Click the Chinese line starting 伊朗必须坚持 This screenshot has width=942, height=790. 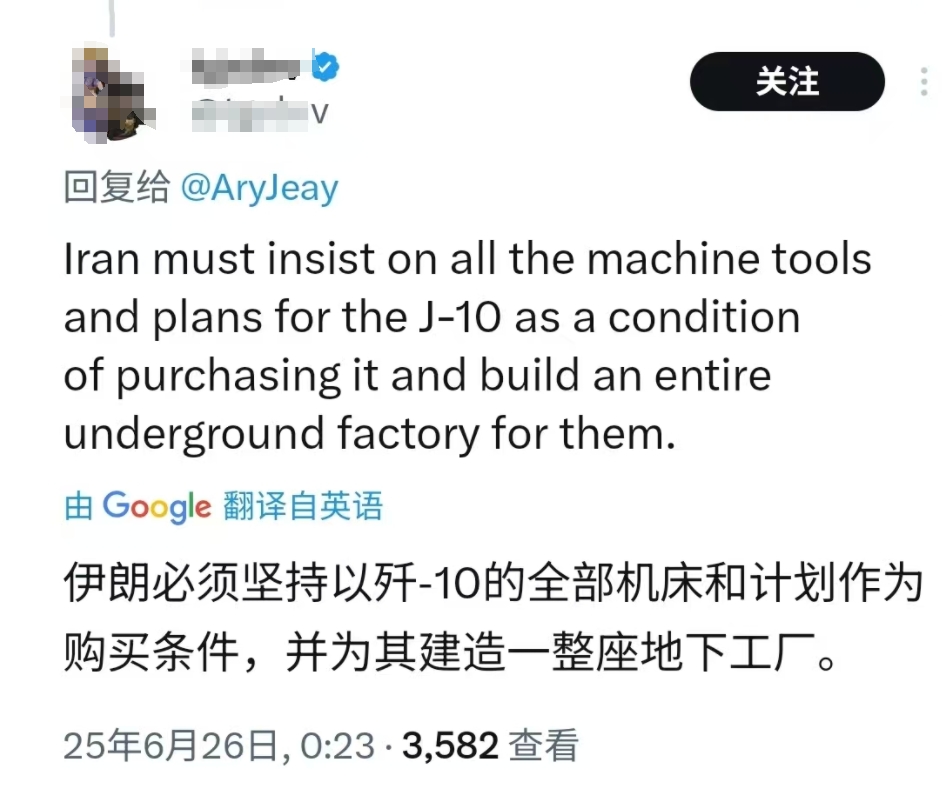point(493,583)
